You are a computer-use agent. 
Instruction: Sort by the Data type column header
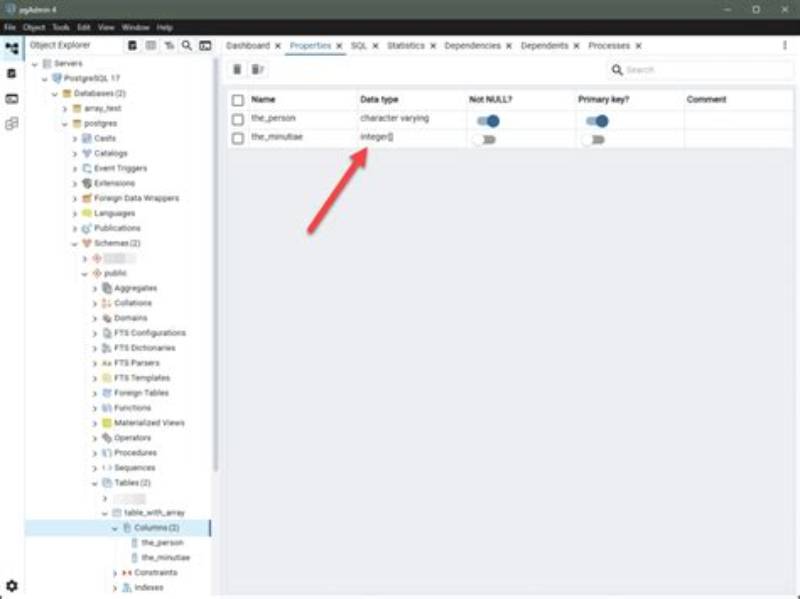379,99
